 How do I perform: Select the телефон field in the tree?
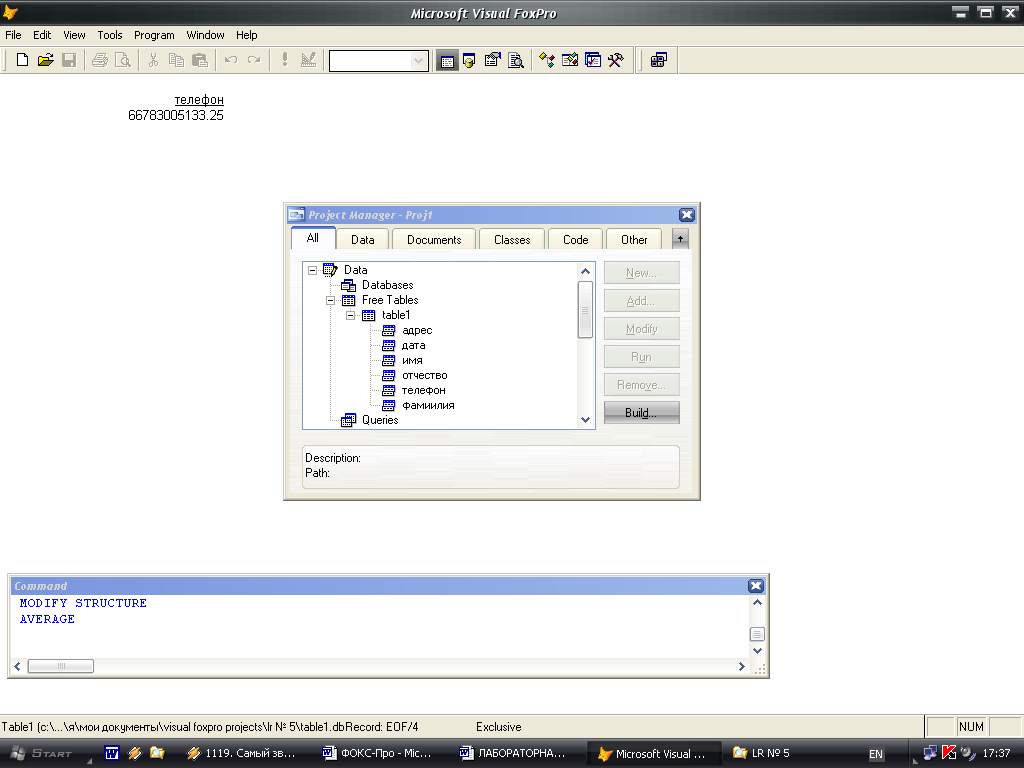tap(423, 391)
